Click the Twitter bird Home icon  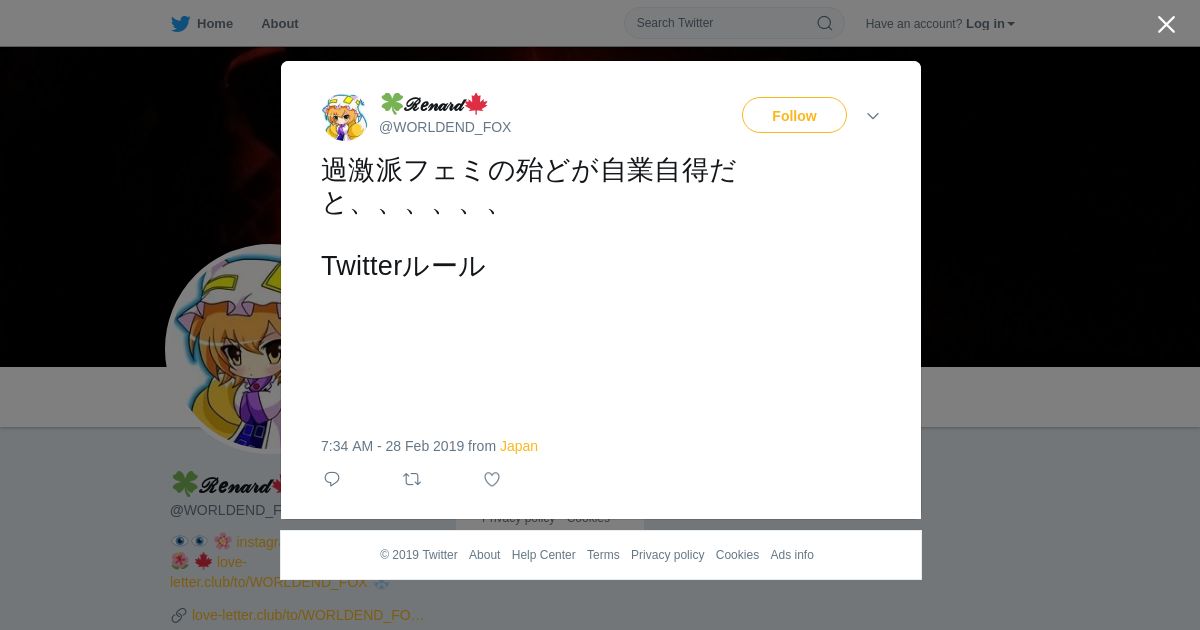click(180, 24)
